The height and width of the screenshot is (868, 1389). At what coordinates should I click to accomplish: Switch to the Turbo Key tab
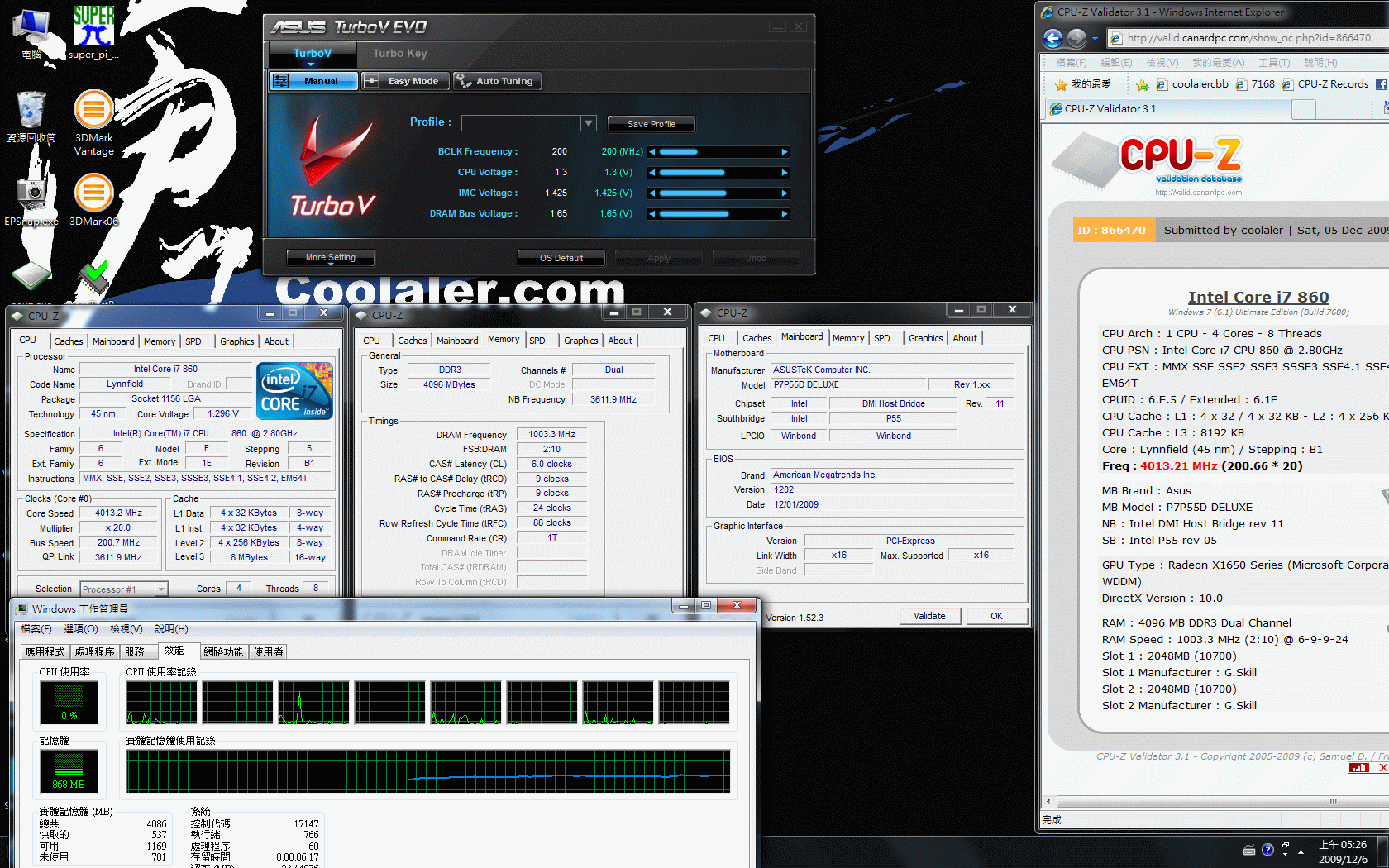(400, 54)
